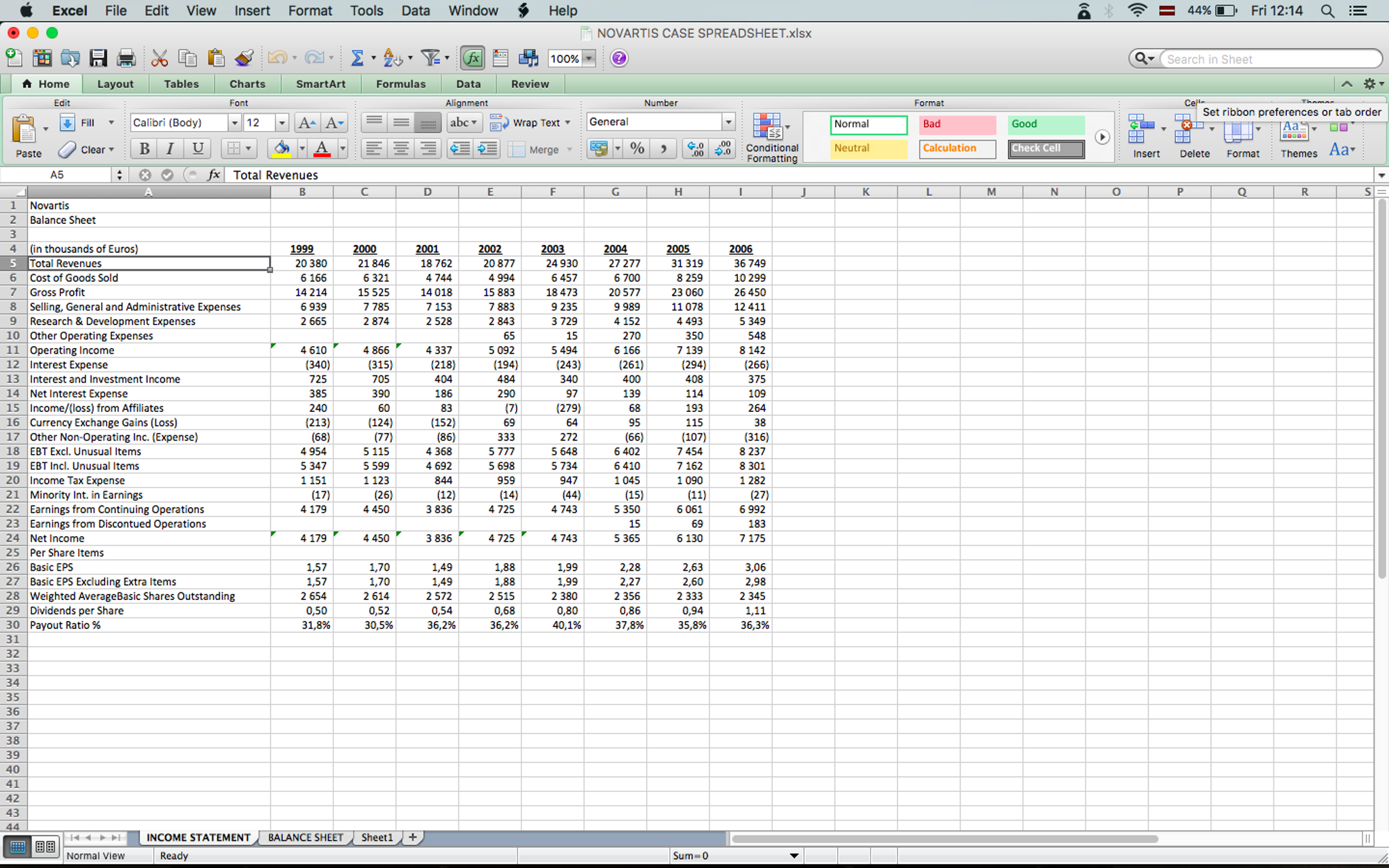This screenshot has width=1389, height=868.
Task: Toggle Align Text Left button
Action: point(373,149)
